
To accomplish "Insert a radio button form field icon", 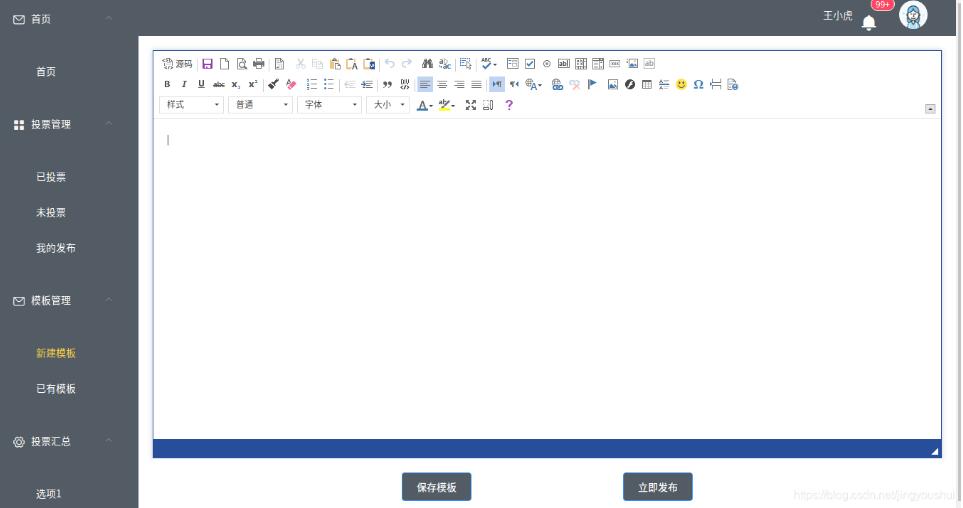I will 547,64.
